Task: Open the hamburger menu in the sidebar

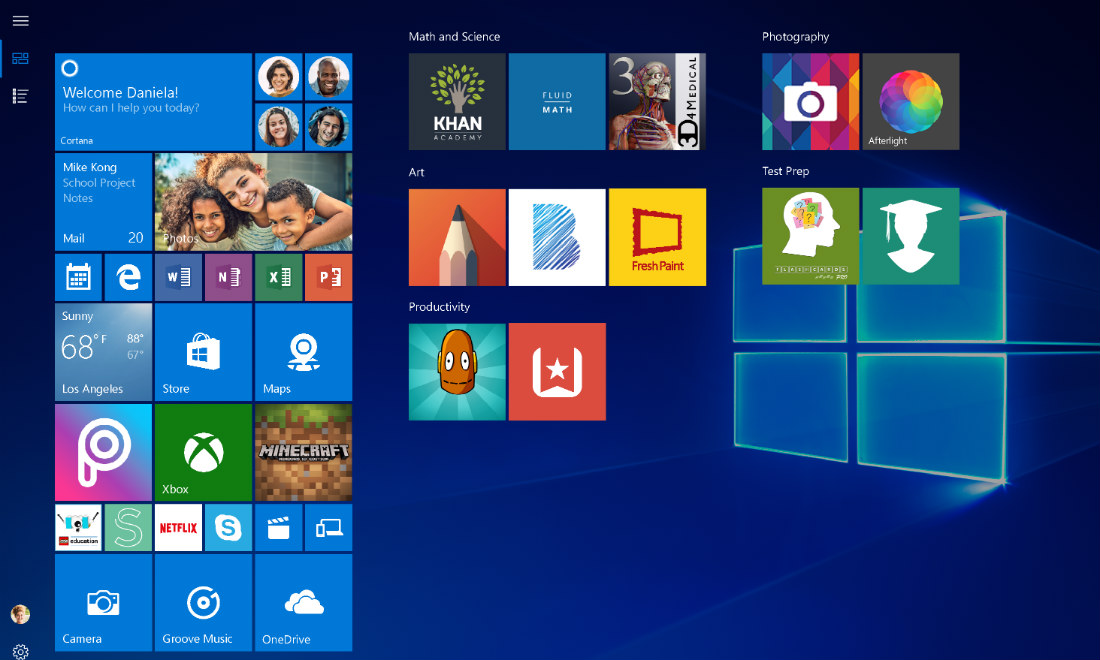Action: [20, 20]
